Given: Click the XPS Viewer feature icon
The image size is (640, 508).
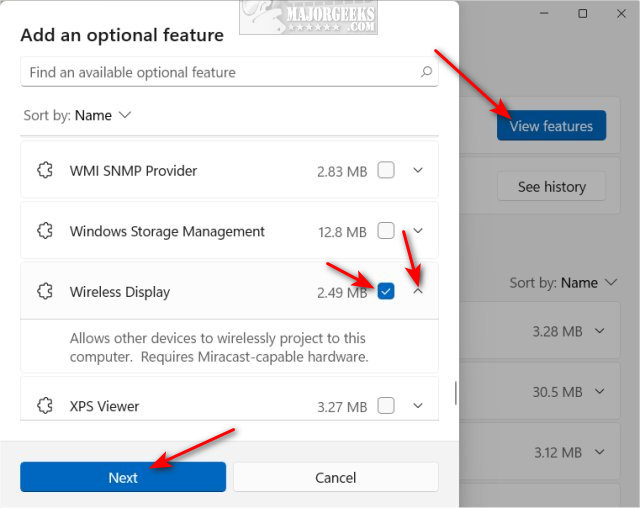Looking at the screenshot, I should (44, 406).
